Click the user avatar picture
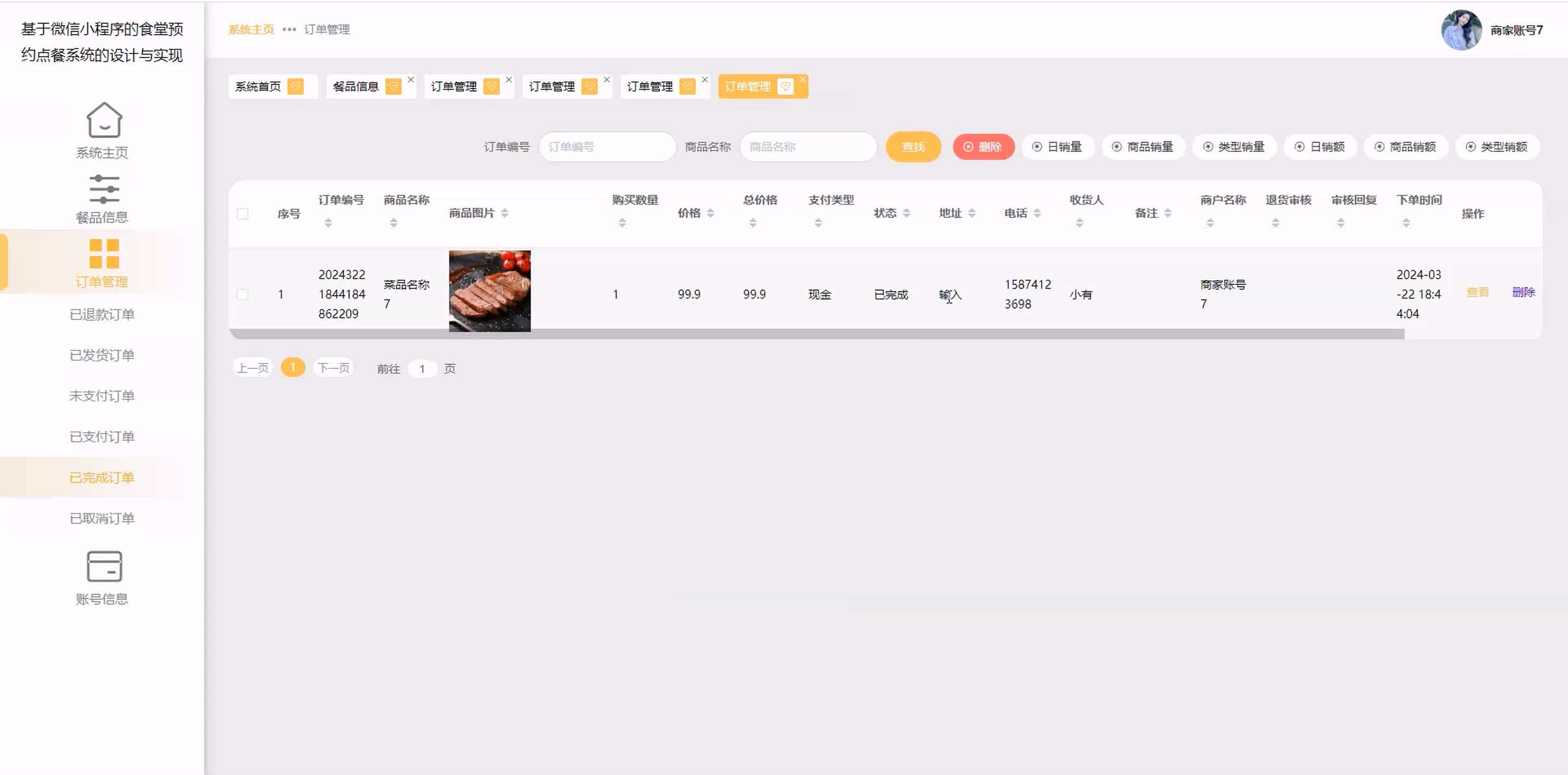 [x=1461, y=30]
